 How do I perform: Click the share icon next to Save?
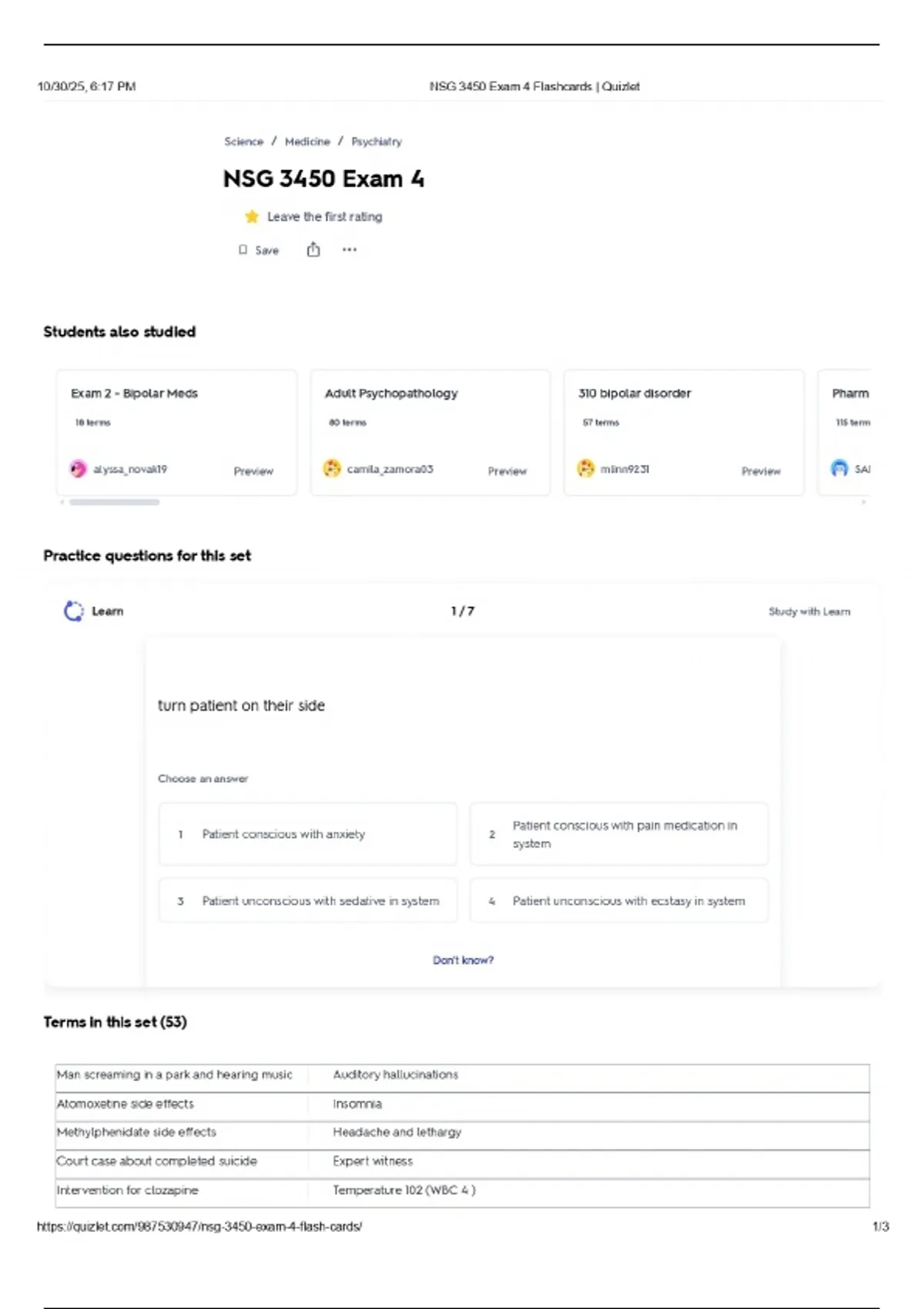click(313, 249)
